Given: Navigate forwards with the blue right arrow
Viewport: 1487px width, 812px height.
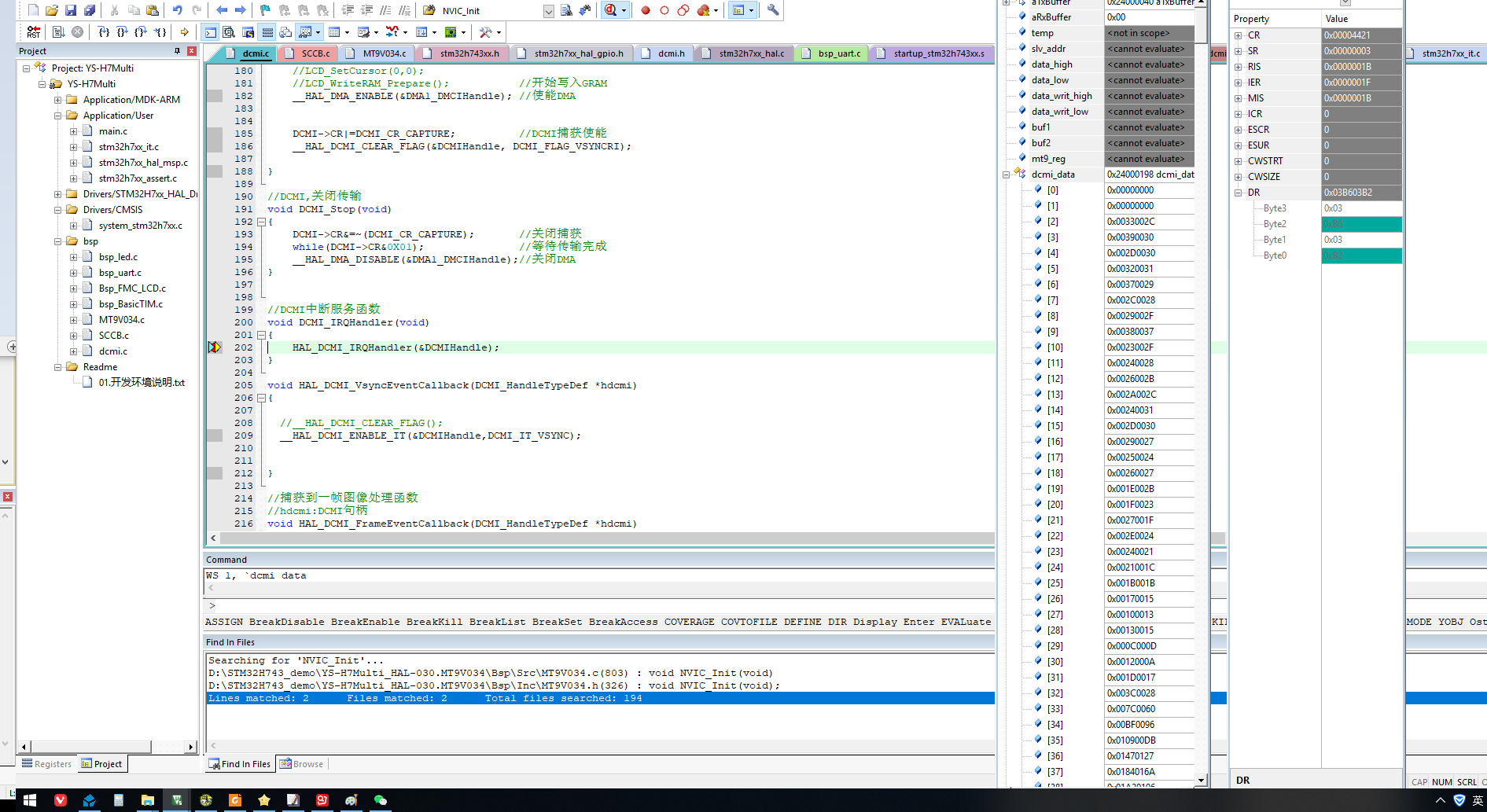Looking at the screenshot, I should point(241,10).
